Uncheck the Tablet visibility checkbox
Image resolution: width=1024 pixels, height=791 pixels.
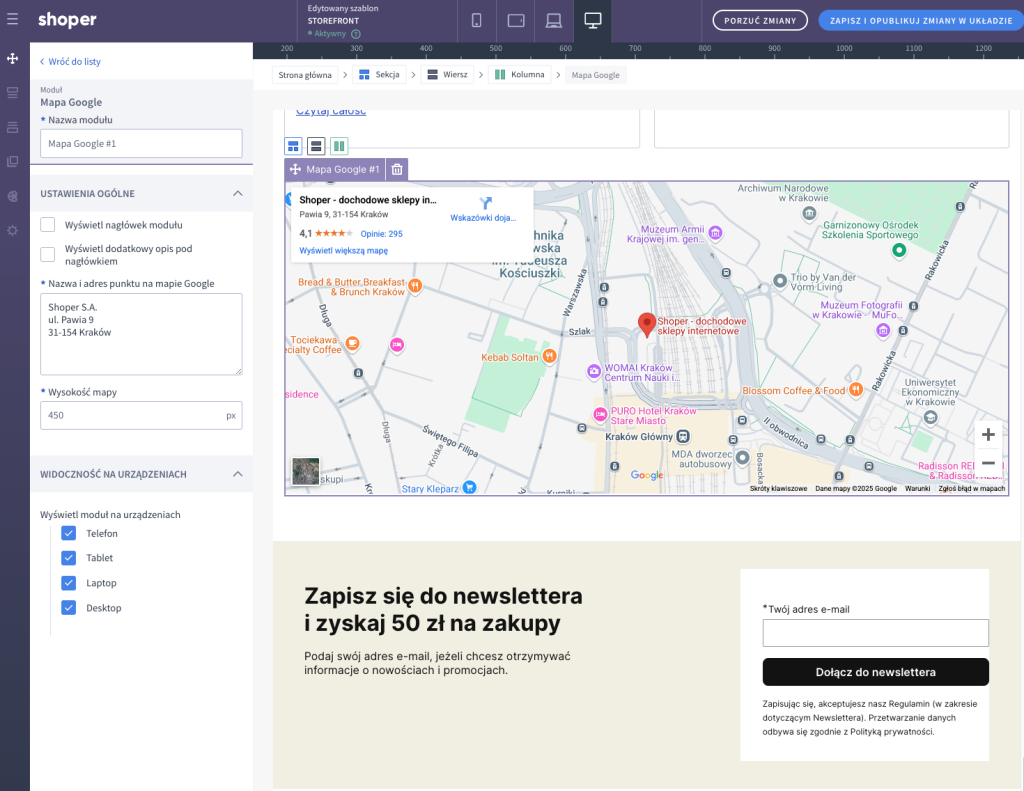(69, 558)
